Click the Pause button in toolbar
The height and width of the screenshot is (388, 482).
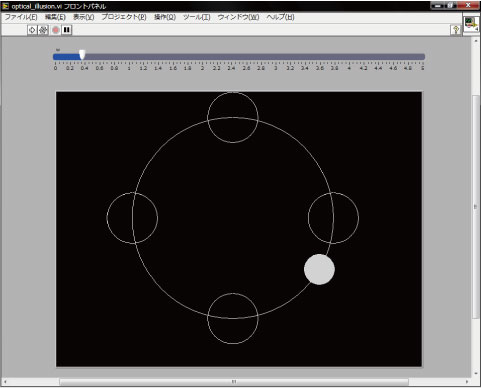(x=67, y=30)
